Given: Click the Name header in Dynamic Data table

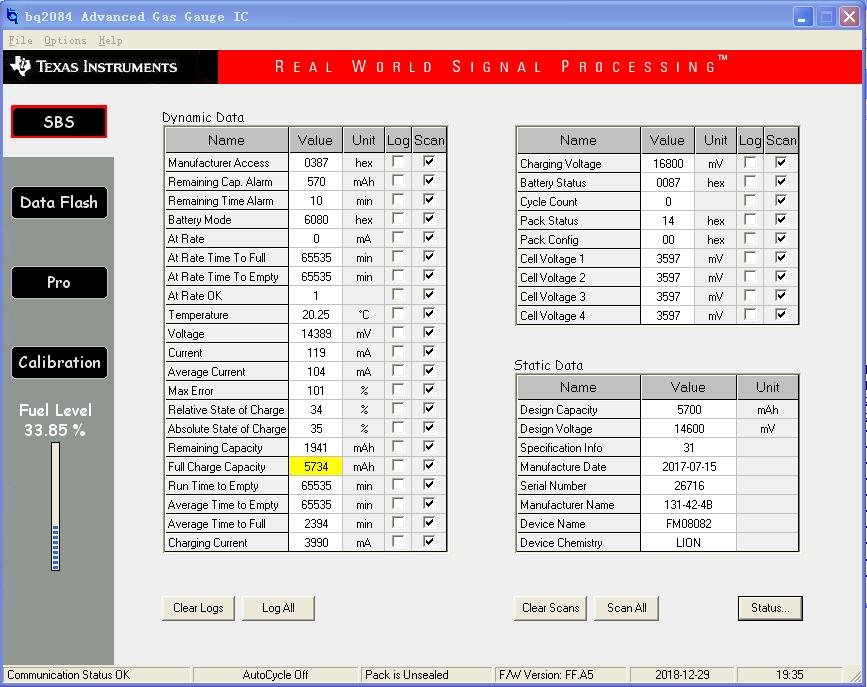Looking at the screenshot, I should (x=226, y=140).
